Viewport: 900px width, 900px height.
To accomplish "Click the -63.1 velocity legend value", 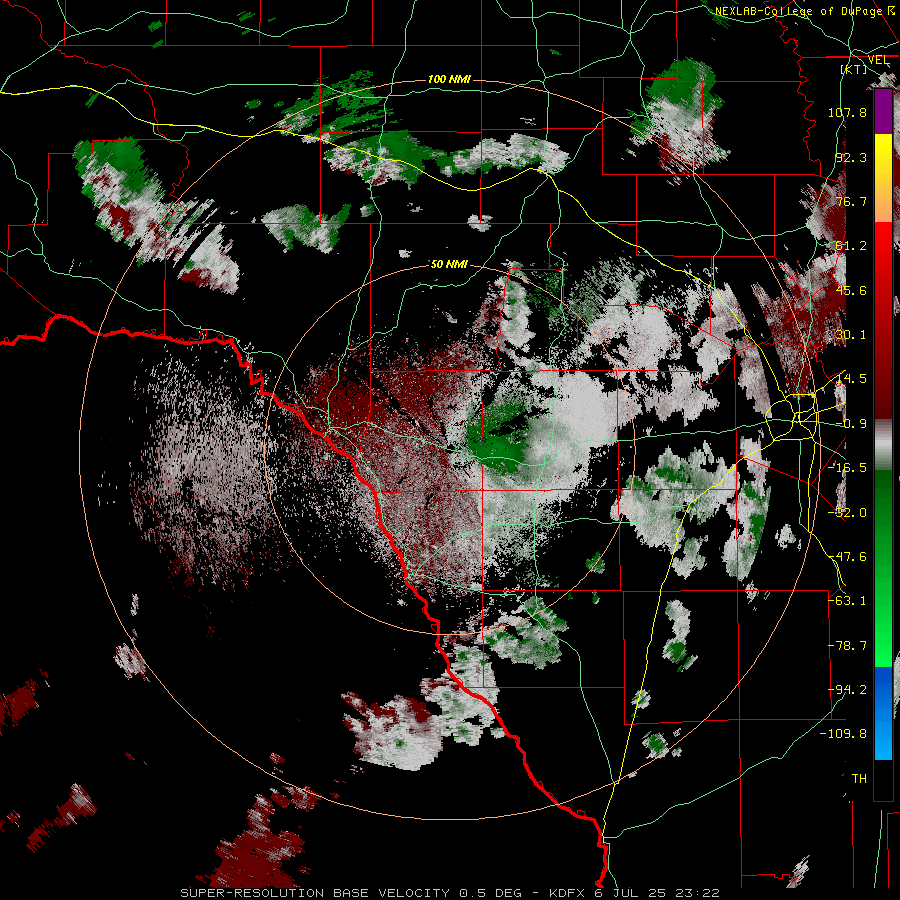I will point(847,601).
